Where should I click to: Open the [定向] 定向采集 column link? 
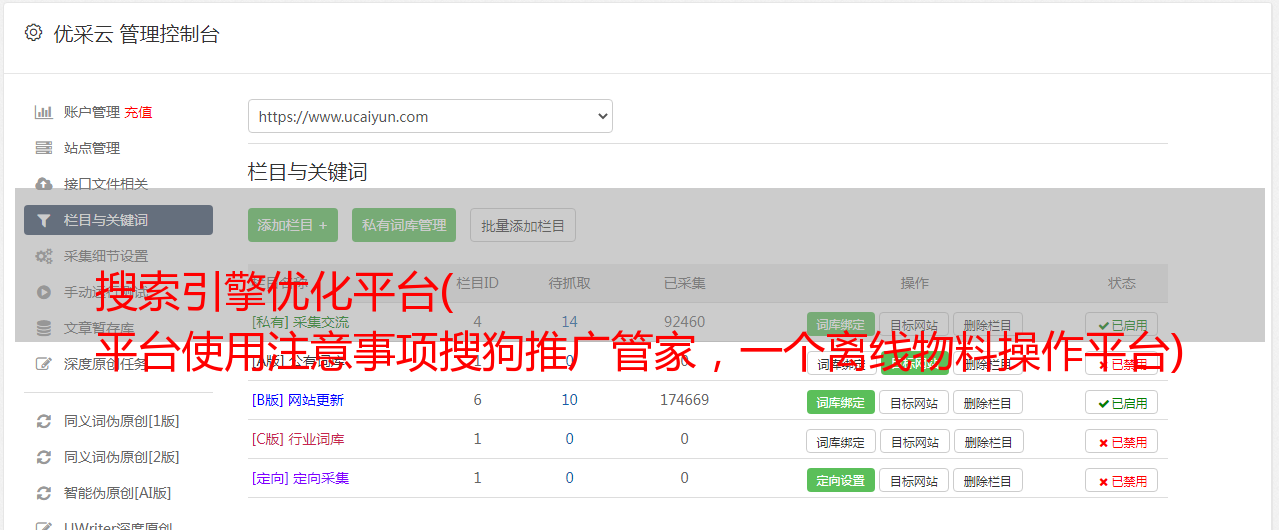[300, 478]
